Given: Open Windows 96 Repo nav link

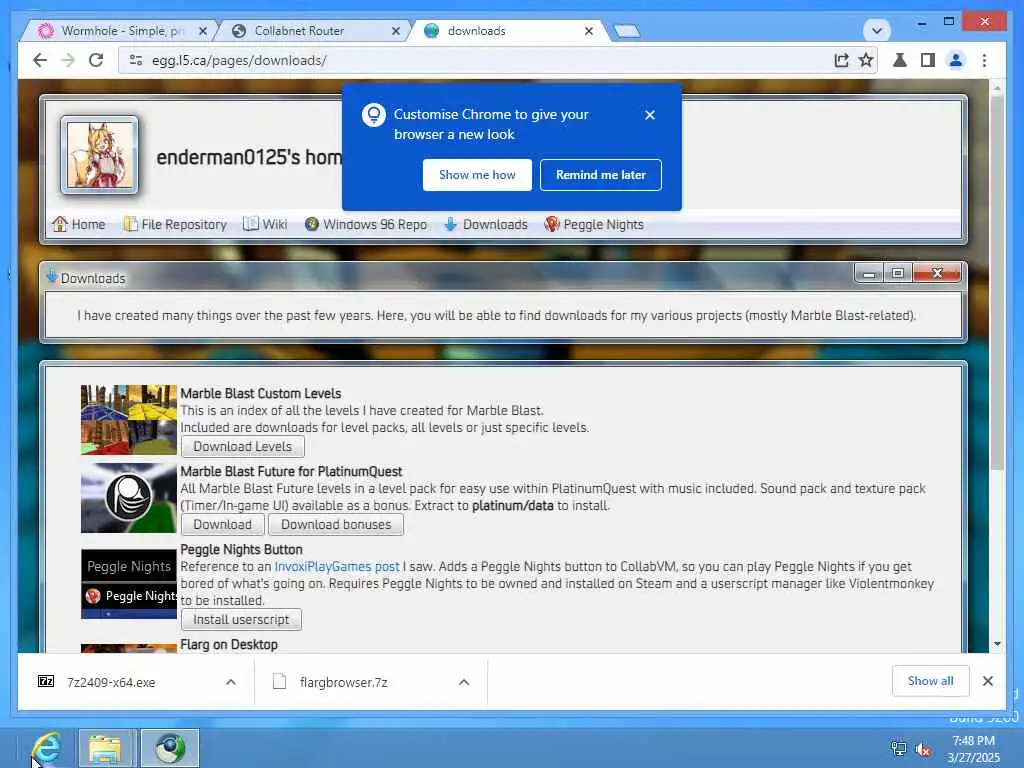Looking at the screenshot, I should click(x=366, y=225).
